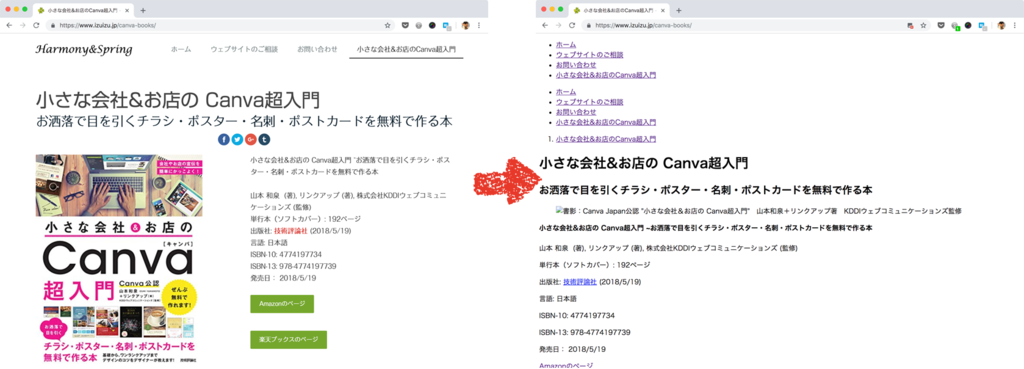Select the page tab in the right window
Viewport: 1024px width, 369px height.
pos(619,10)
